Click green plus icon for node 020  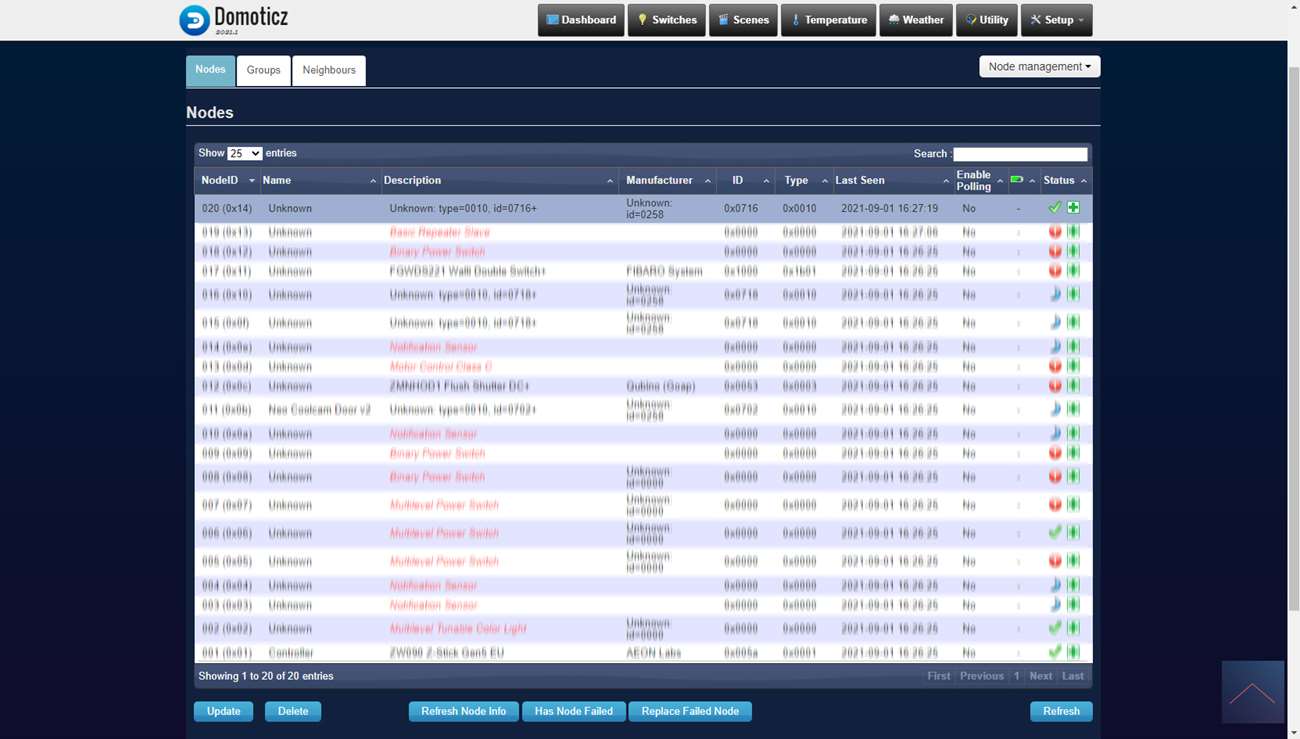(x=1073, y=208)
